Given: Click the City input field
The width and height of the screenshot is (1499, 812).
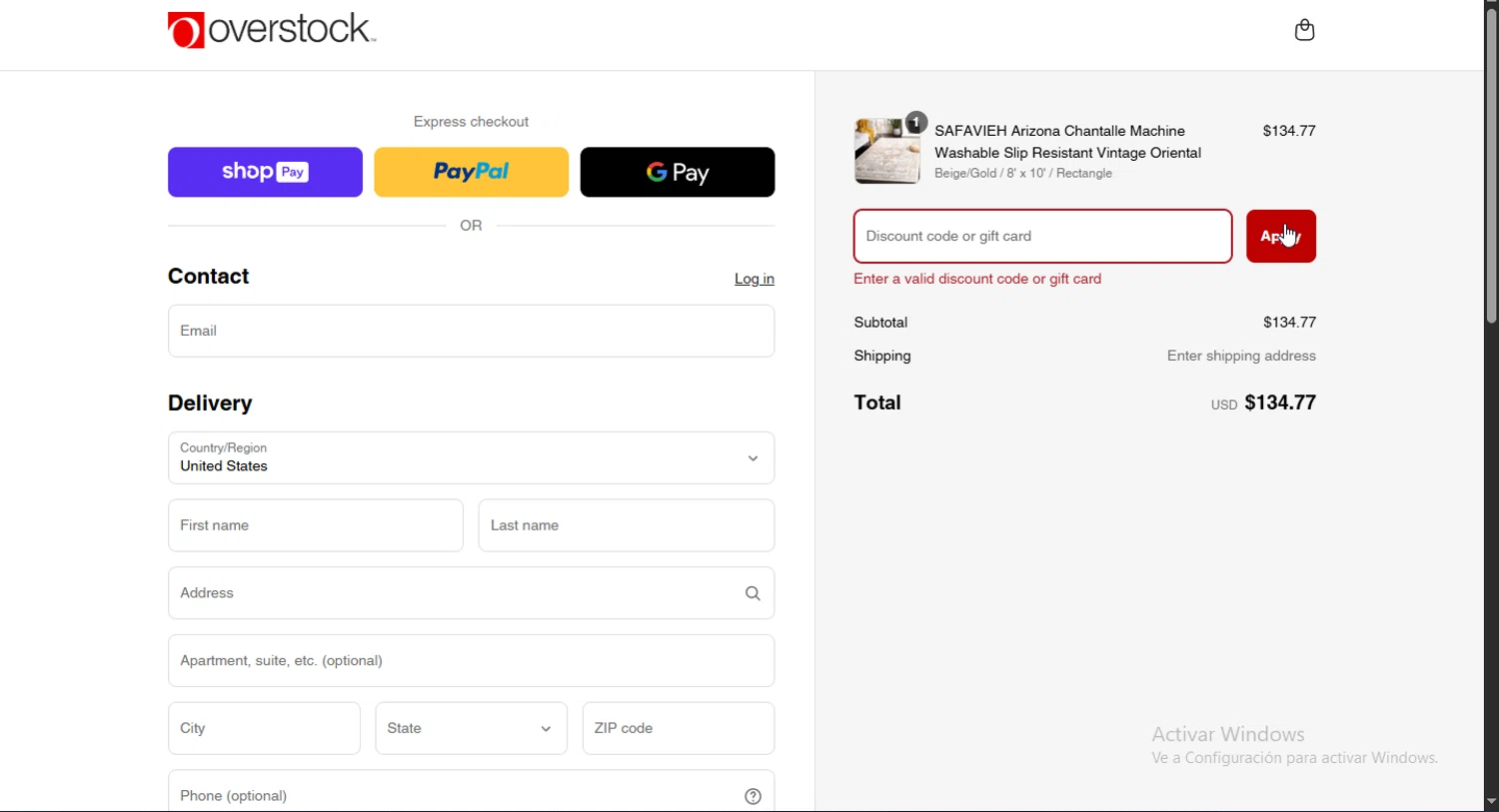Looking at the screenshot, I should pyautogui.click(x=264, y=729).
